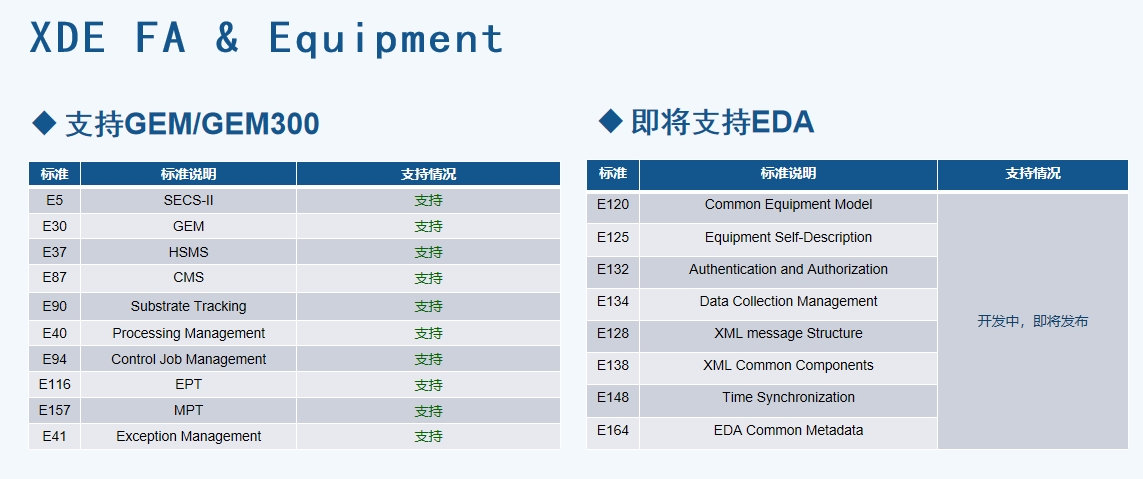Click the green 支持 status in the CMS row

pyautogui.click(x=428, y=278)
